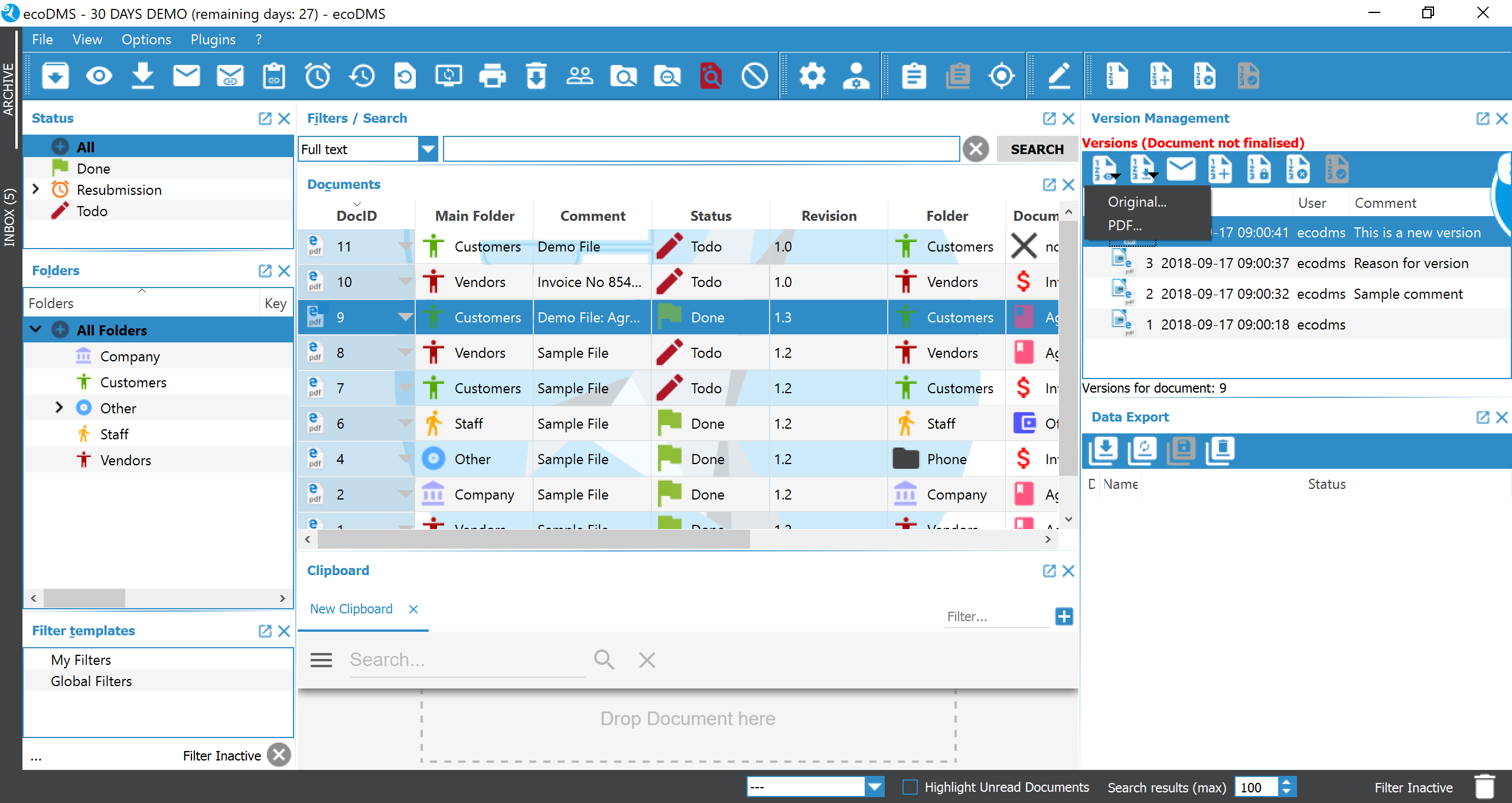
Task: Increase search results max stepper
Action: (1286, 782)
